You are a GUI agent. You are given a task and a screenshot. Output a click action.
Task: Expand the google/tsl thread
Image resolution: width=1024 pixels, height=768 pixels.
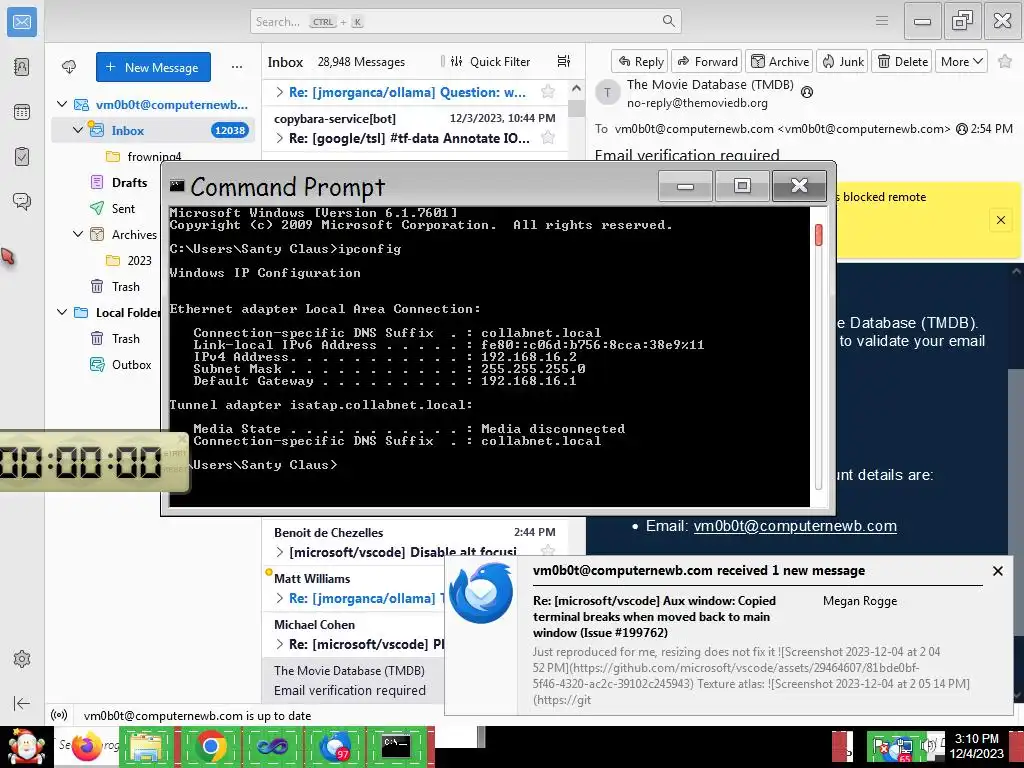(280, 138)
